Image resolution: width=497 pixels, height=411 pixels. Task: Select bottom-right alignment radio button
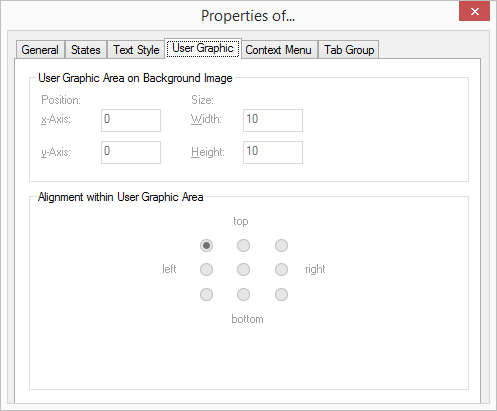tap(281, 295)
